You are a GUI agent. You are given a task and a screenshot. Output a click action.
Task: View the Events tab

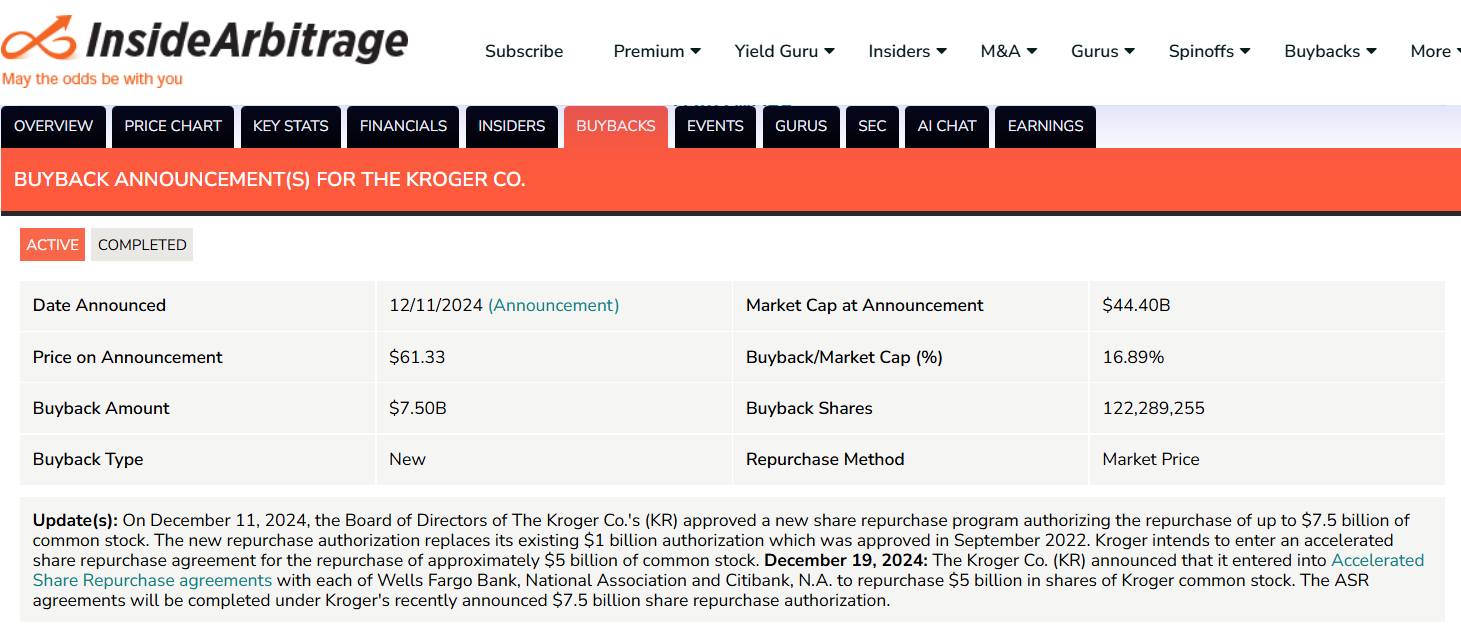pos(715,126)
